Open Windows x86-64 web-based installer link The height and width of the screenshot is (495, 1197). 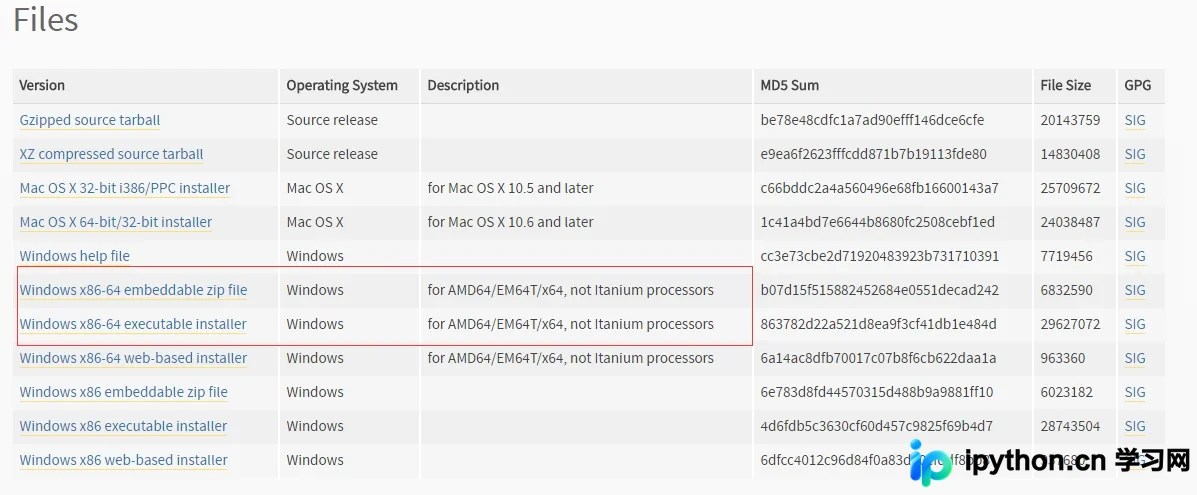[133, 358]
